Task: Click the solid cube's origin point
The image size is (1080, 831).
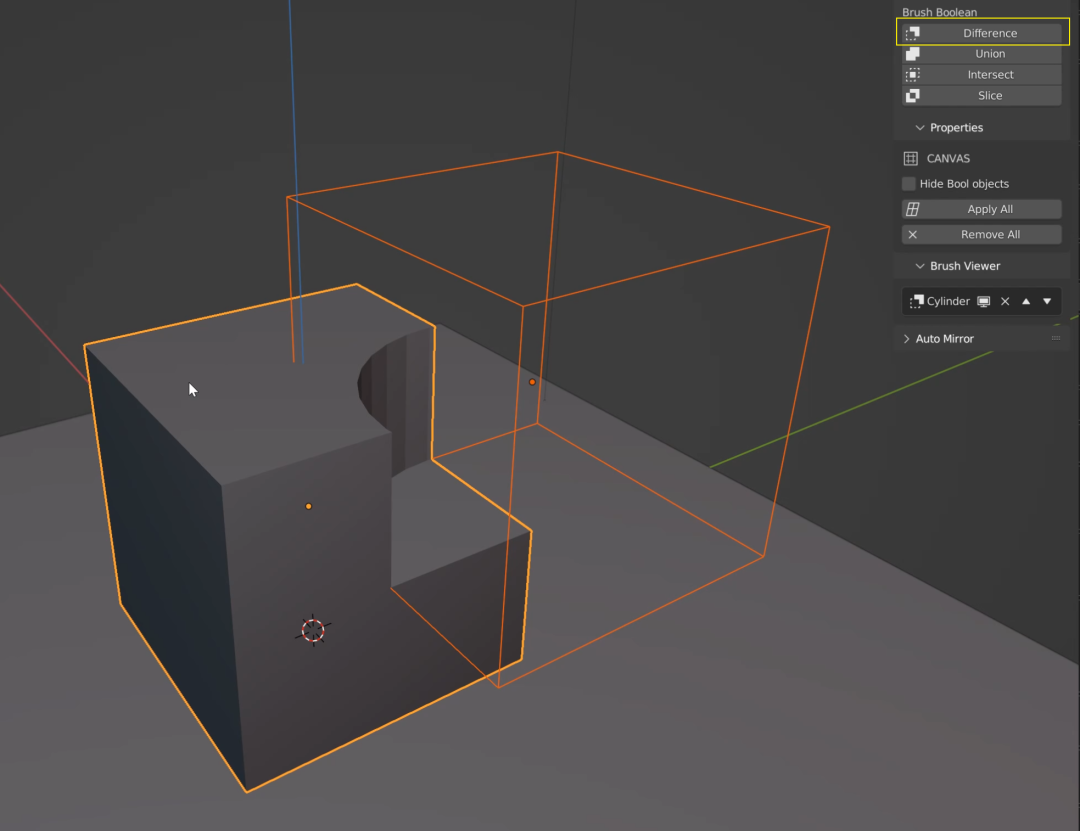Action: click(309, 506)
